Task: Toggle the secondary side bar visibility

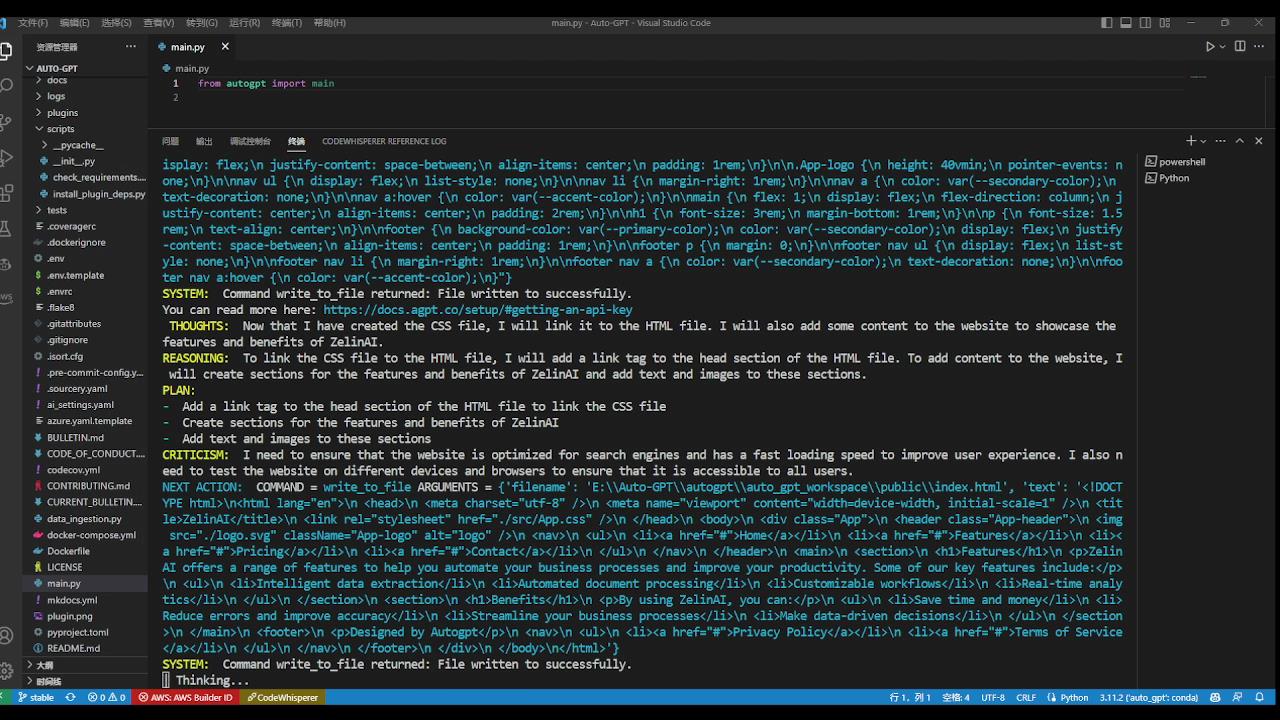Action: (x=1147, y=23)
